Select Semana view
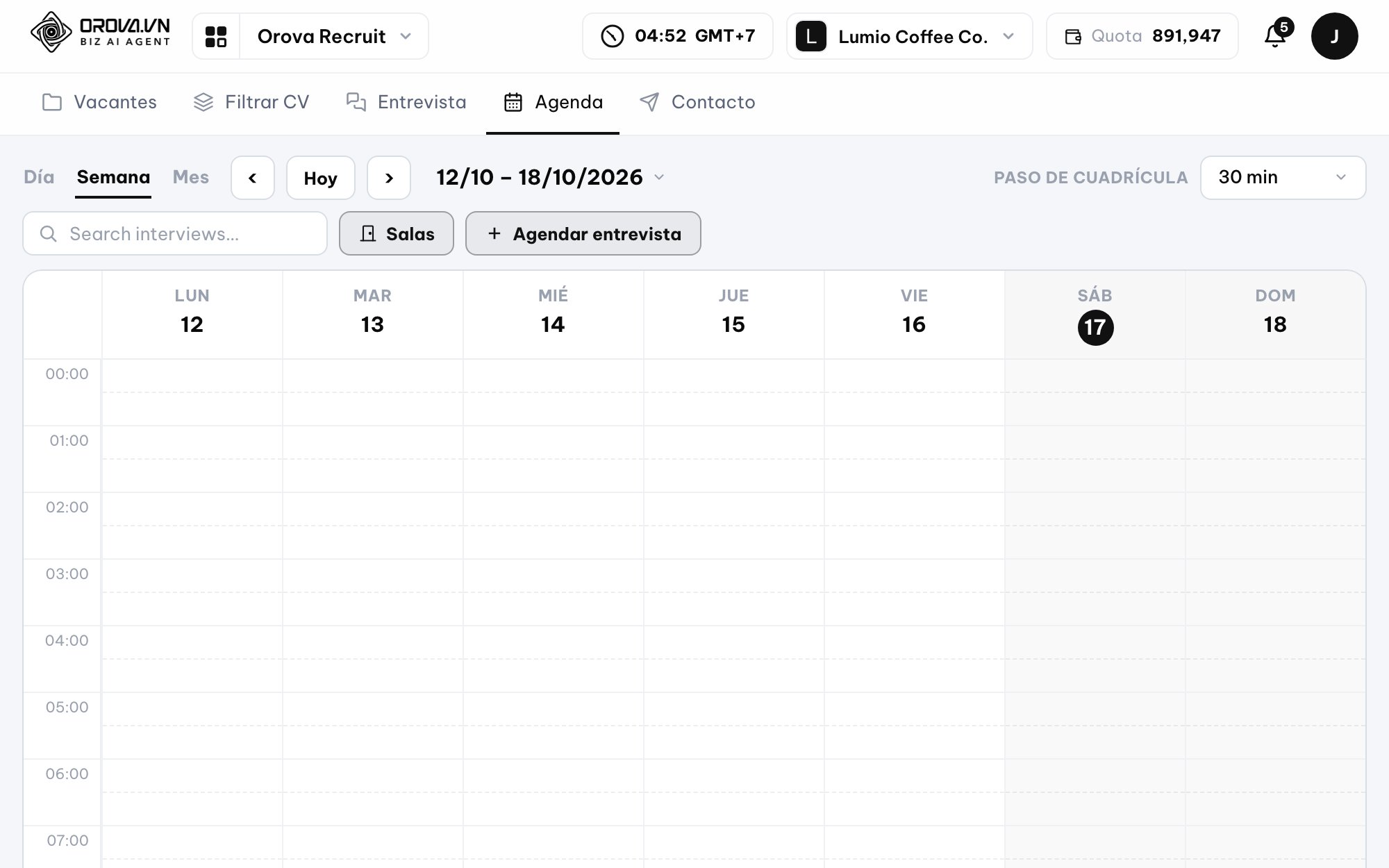1389x868 pixels. point(113,177)
